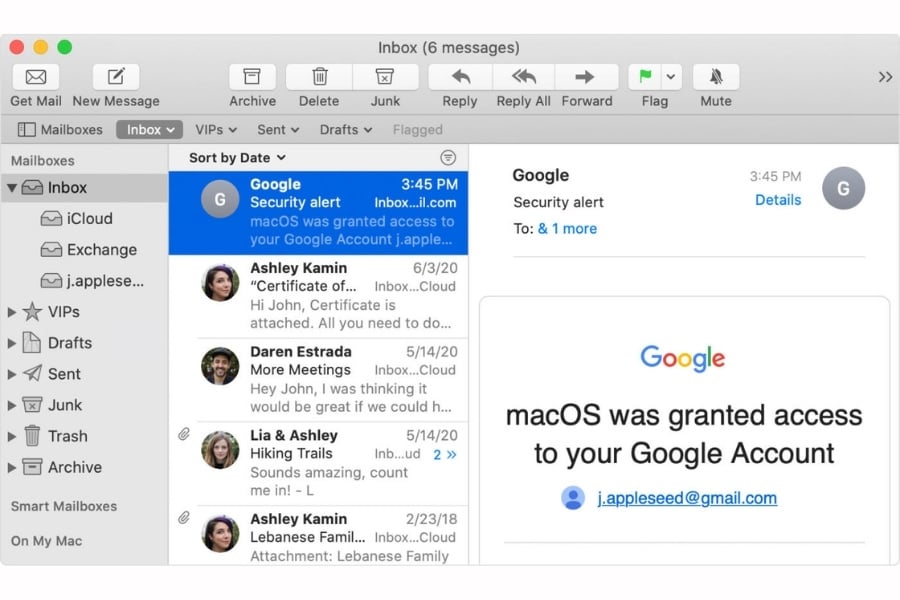Mute the conversation with bell icon

(x=716, y=77)
